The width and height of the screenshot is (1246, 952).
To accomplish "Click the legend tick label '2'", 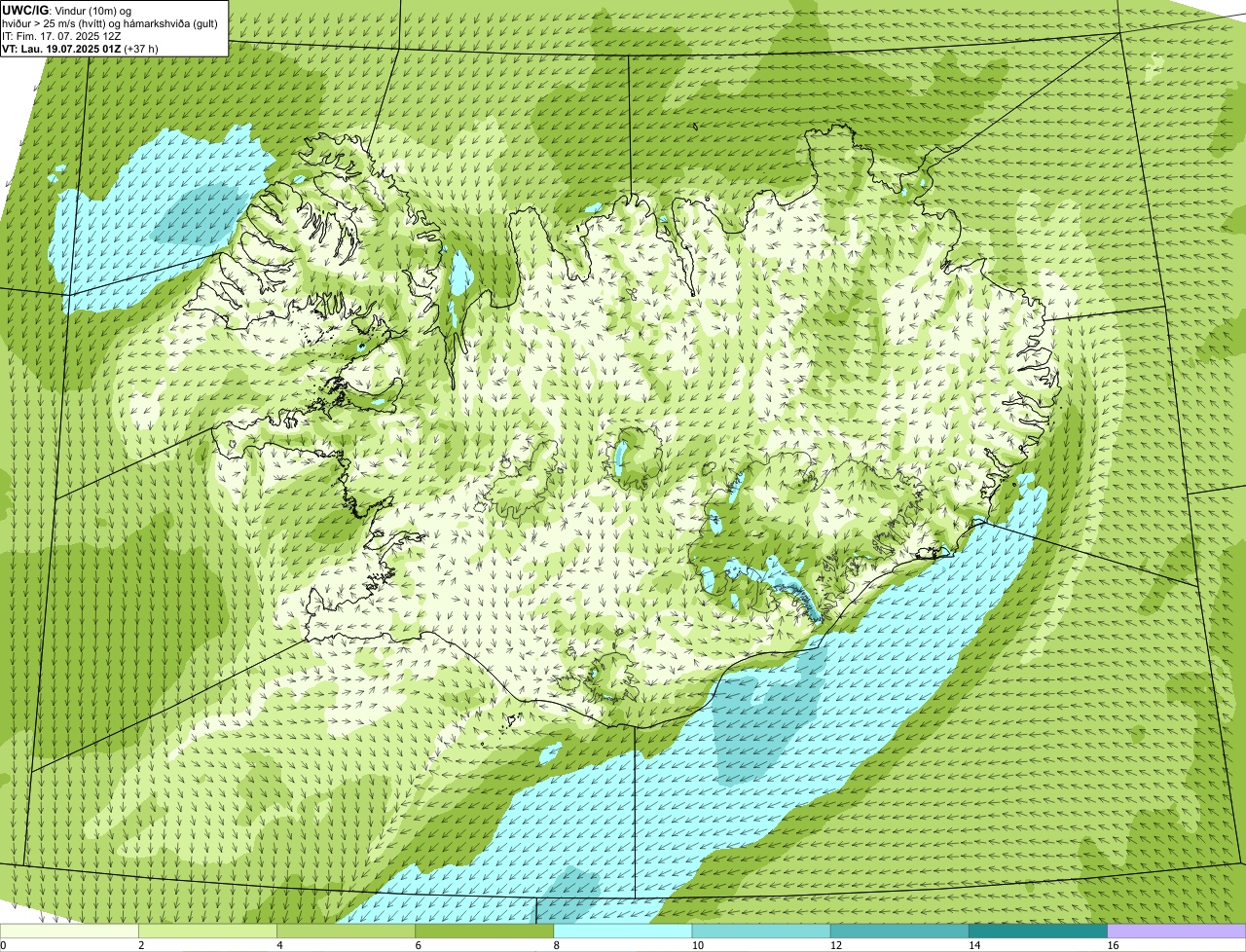I will (141, 945).
